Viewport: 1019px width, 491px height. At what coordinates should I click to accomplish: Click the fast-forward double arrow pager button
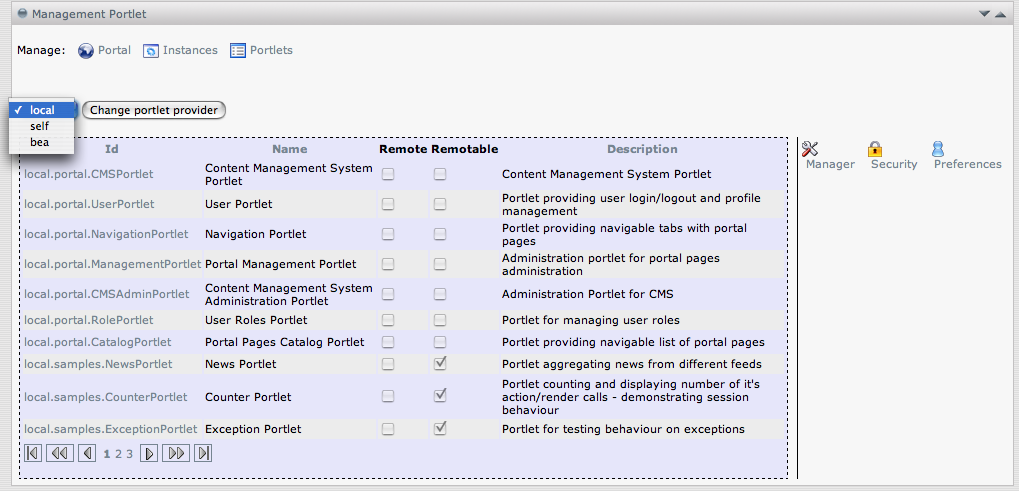[x=176, y=454]
